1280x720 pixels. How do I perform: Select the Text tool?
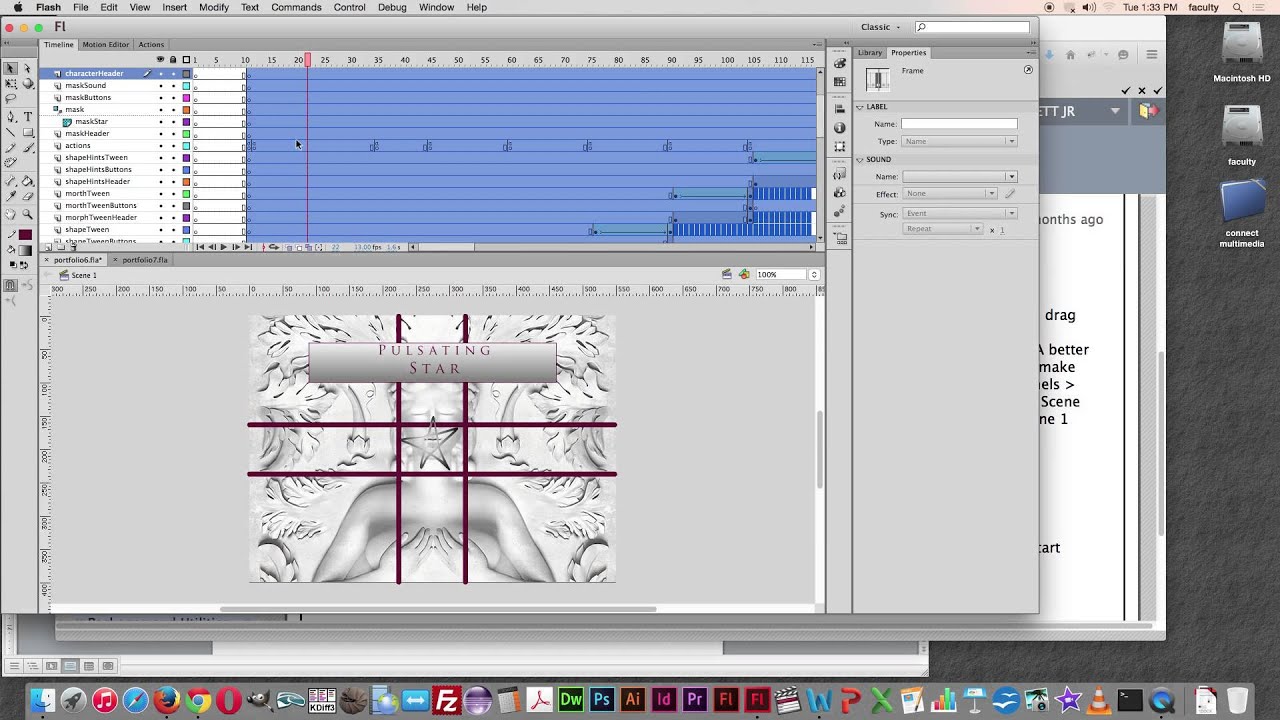tap(27, 117)
